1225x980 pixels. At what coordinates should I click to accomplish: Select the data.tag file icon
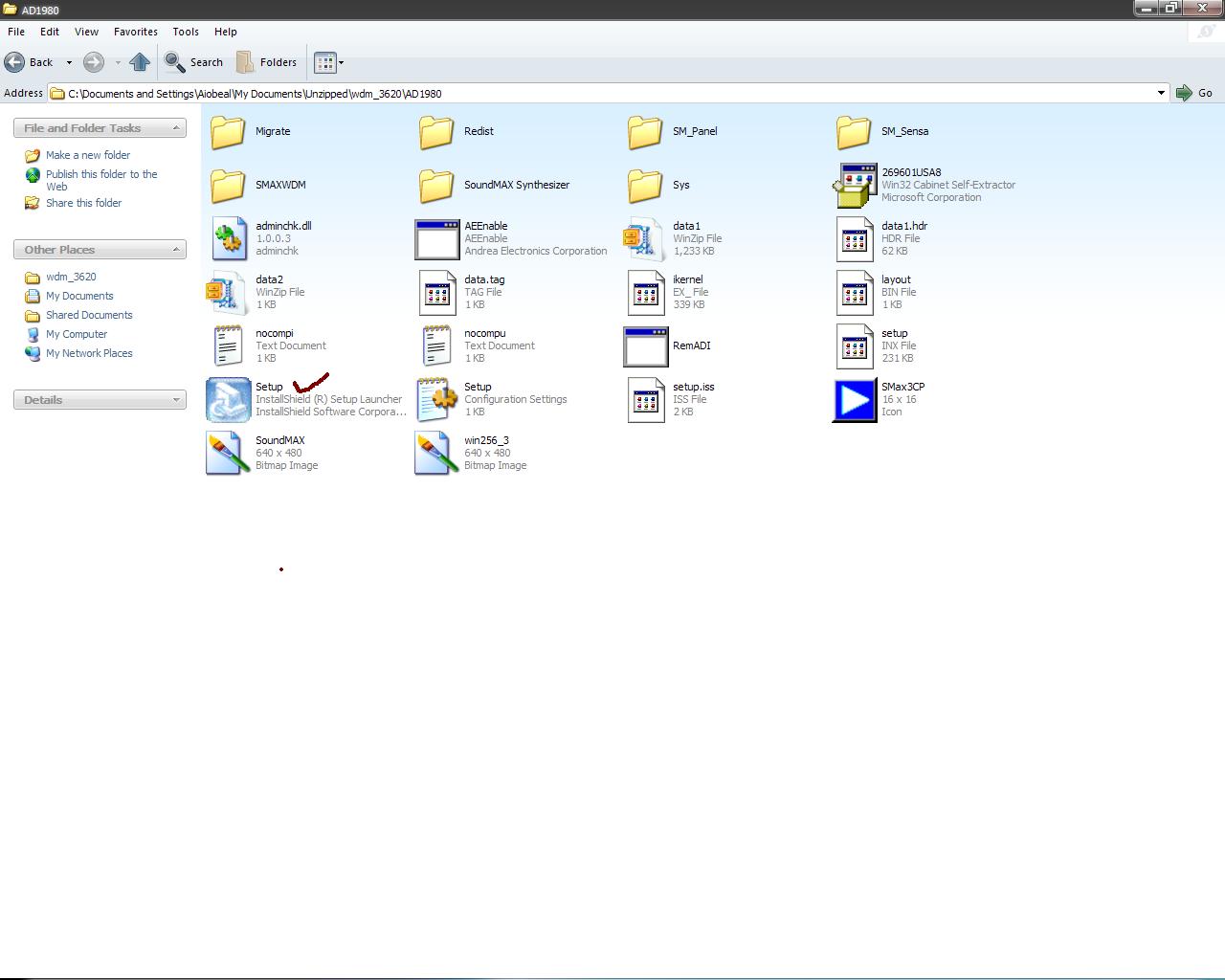437,292
